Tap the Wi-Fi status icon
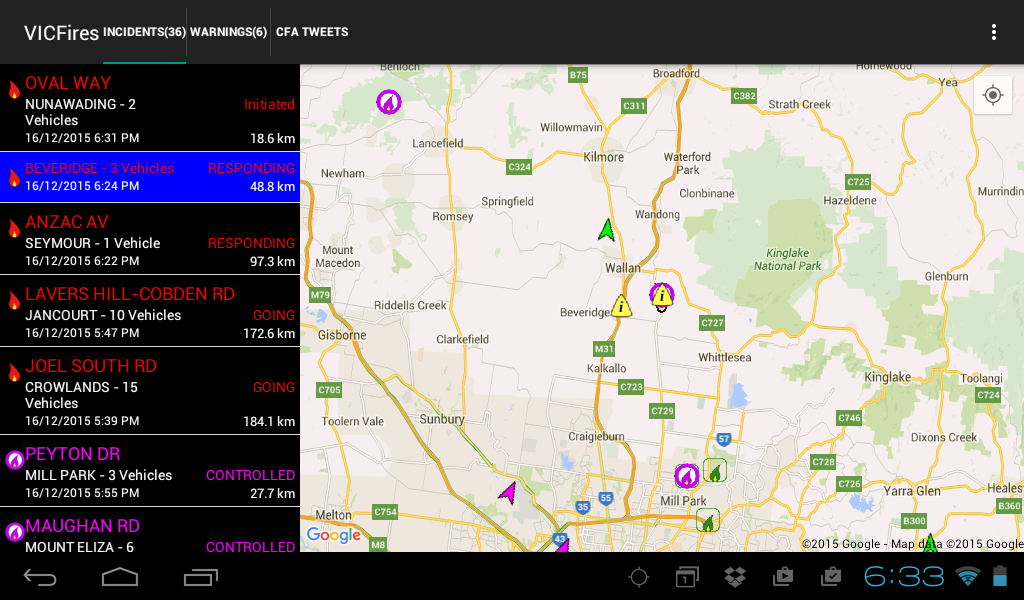This screenshot has height=600, width=1024. point(967,576)
